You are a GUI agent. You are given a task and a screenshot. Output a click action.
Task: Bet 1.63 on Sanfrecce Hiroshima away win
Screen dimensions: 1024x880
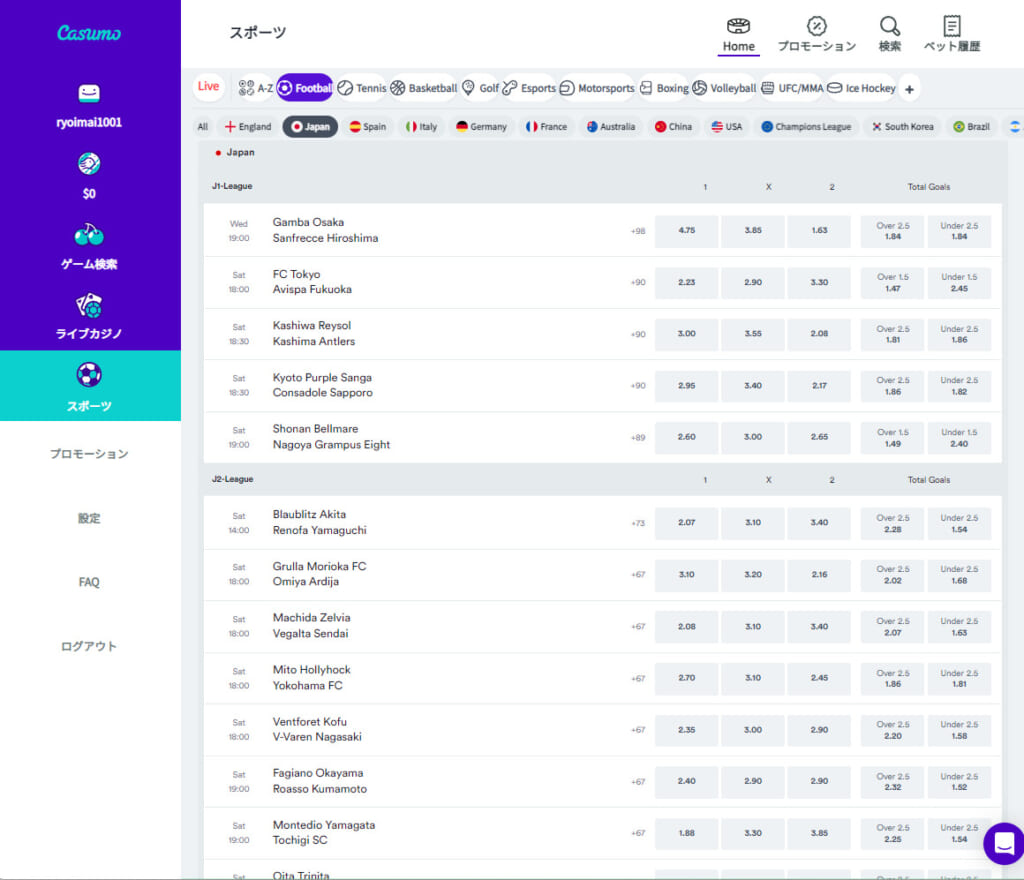tap(819, 231)
